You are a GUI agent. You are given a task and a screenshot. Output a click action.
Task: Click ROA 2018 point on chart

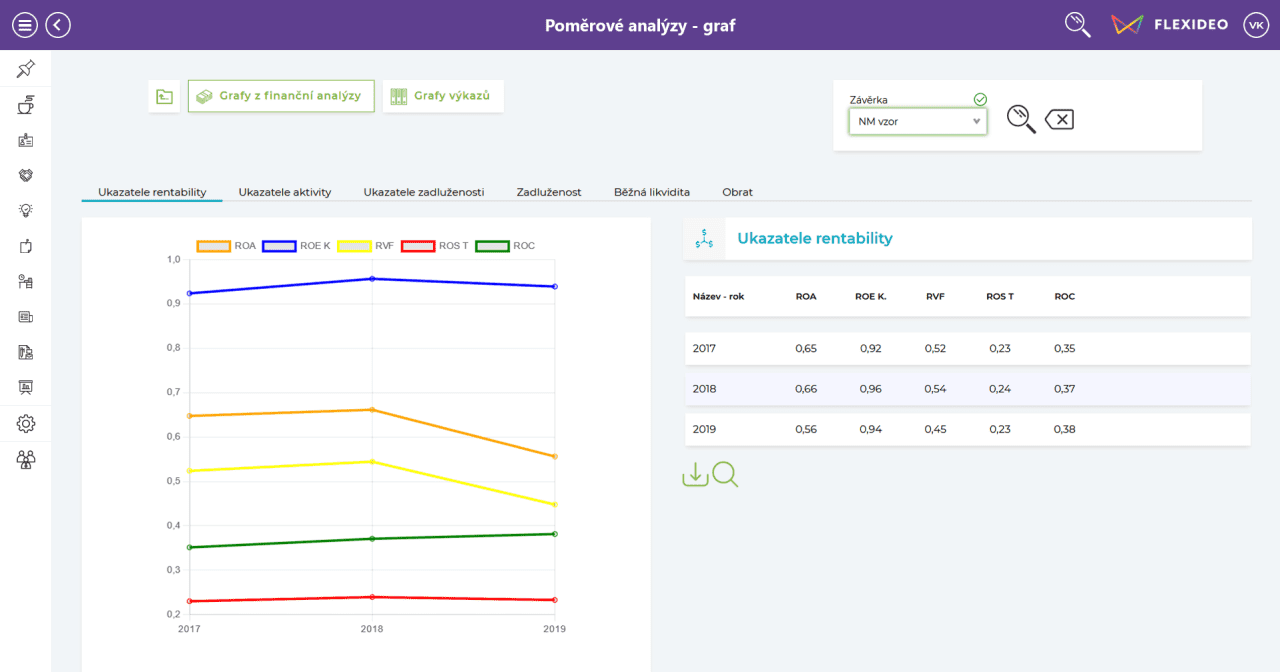[x=372, y=409]
